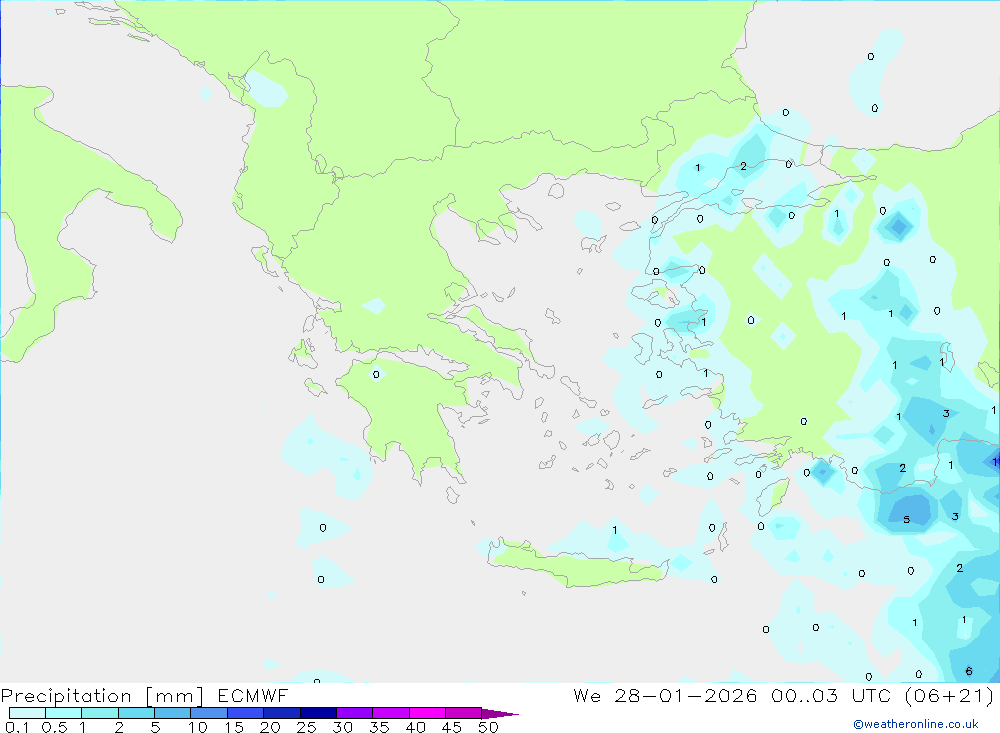
Task: Click the legend scale label "25"
Action: (306, 727)
